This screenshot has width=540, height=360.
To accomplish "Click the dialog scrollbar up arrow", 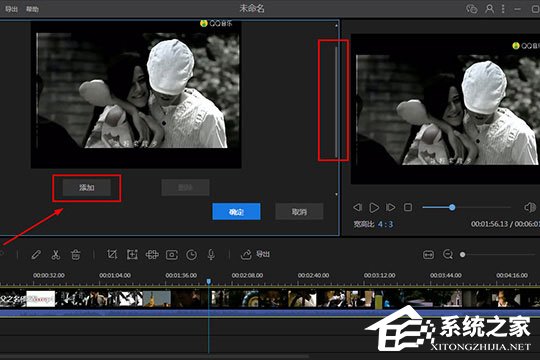I will point(336,25).
